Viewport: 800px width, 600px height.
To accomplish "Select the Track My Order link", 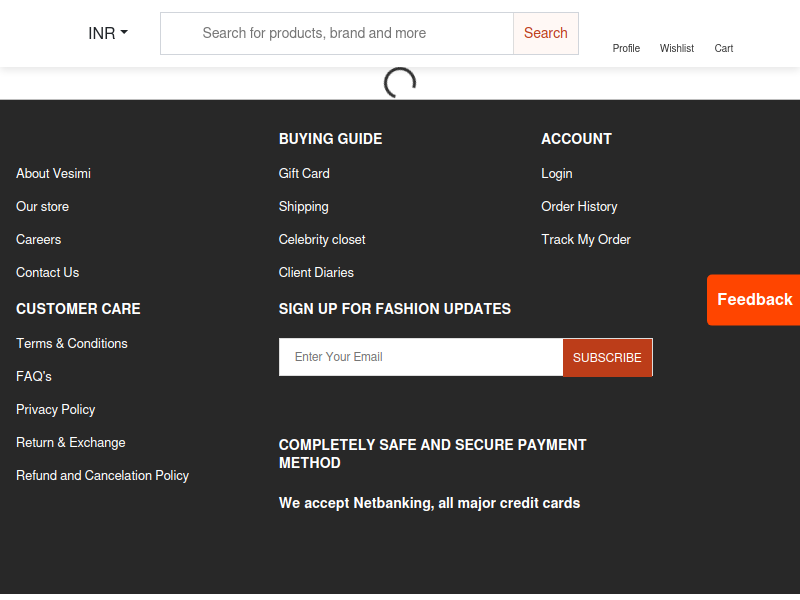I will pos(586,240).
